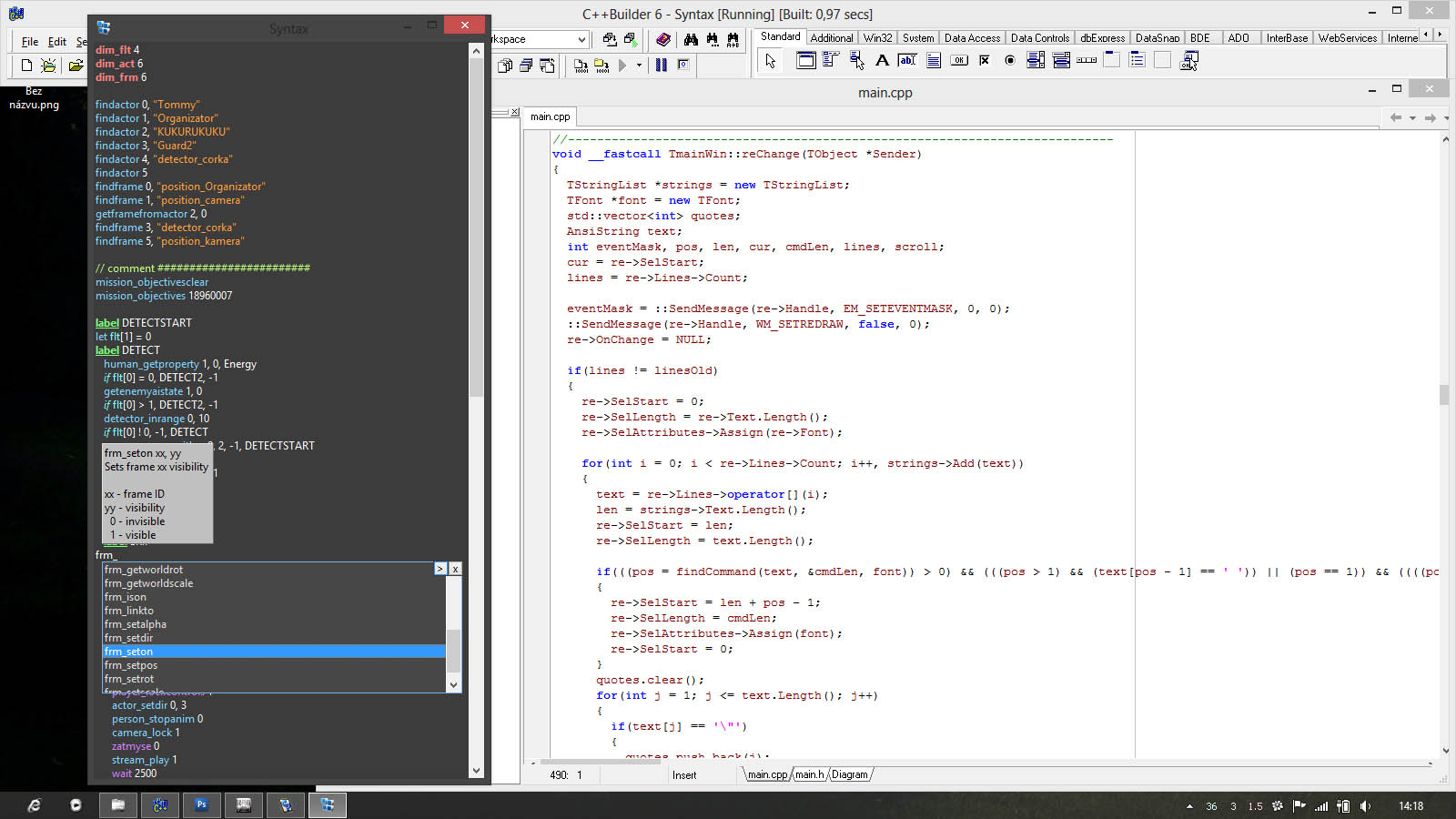Open the forward navigation history dropdown
Image resolution: width=1456 pixels, height=819 pixels.
point(1446,117)
